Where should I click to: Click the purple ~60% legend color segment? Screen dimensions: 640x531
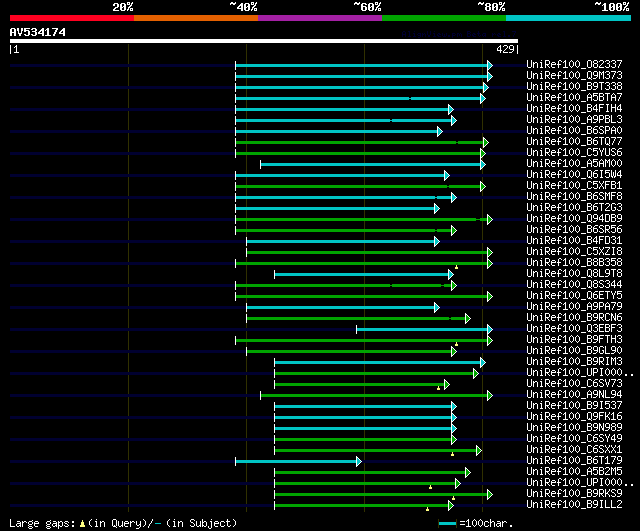coord(320,18)
